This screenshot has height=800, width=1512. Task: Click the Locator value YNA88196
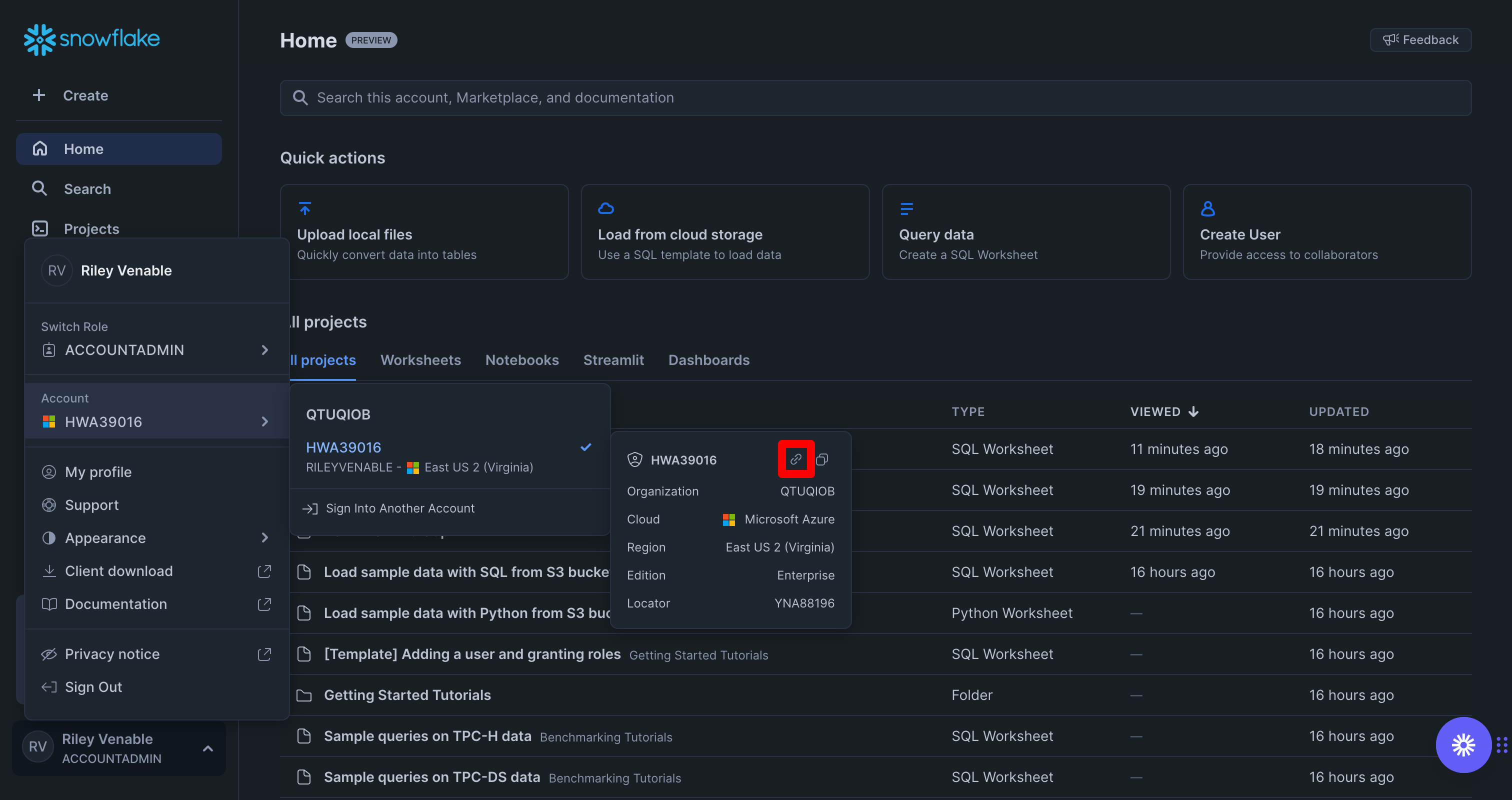804,603
